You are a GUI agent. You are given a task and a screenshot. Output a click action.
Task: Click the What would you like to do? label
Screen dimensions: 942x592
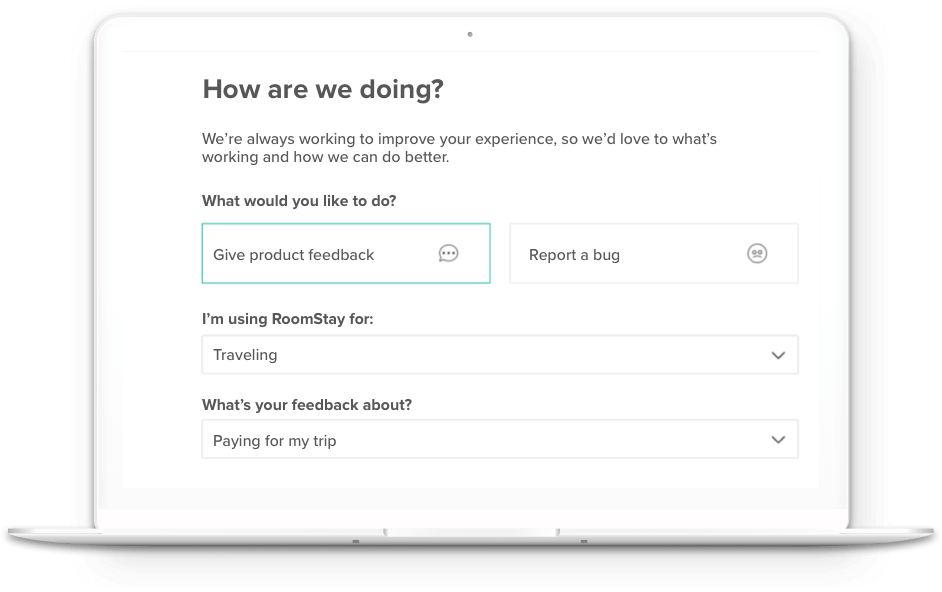[299, 201]
